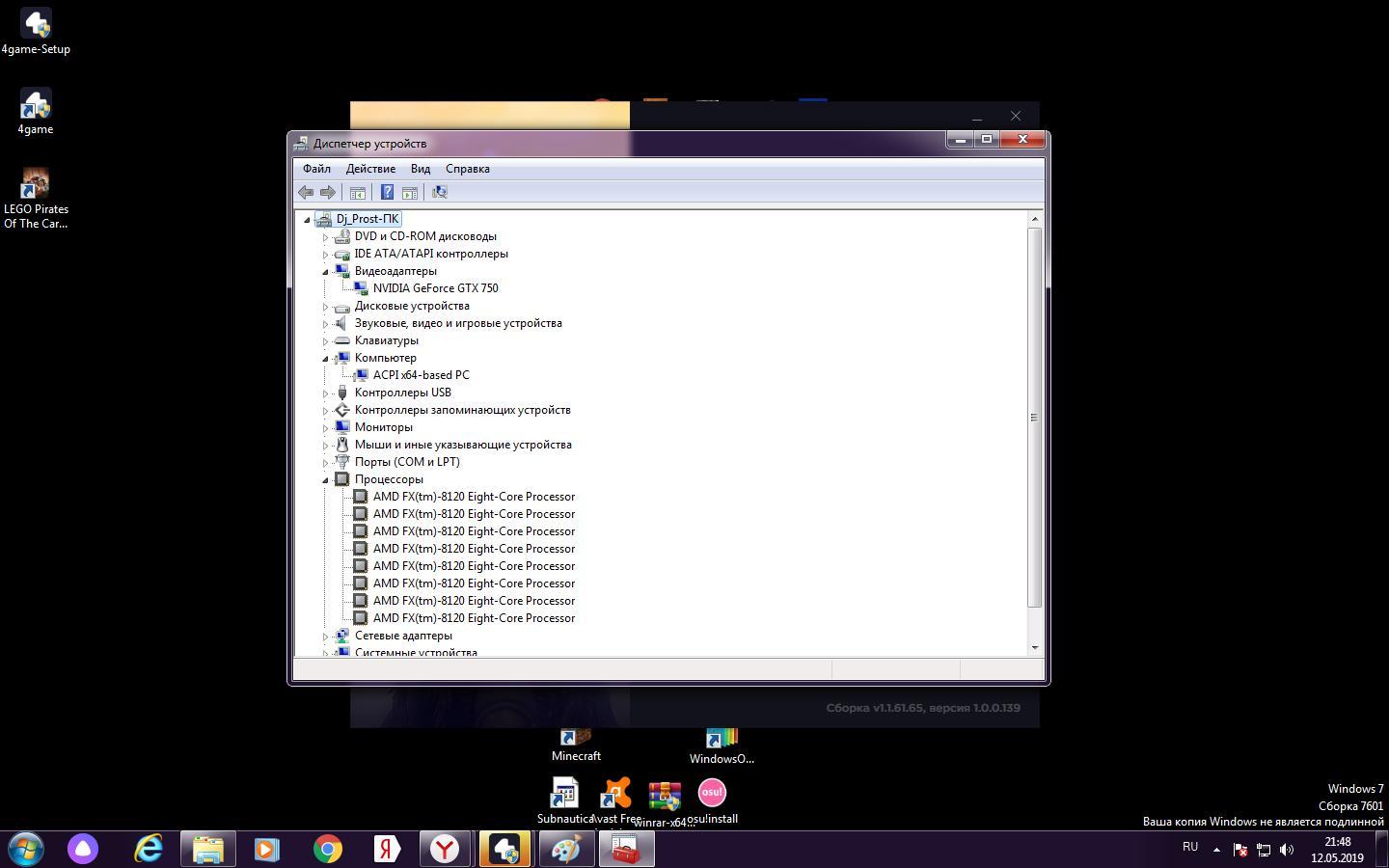Open LEGO Pirates Of The Caribbean shortcut
The width and height of the screenshot is (1389, 868).
click(36, 199)
